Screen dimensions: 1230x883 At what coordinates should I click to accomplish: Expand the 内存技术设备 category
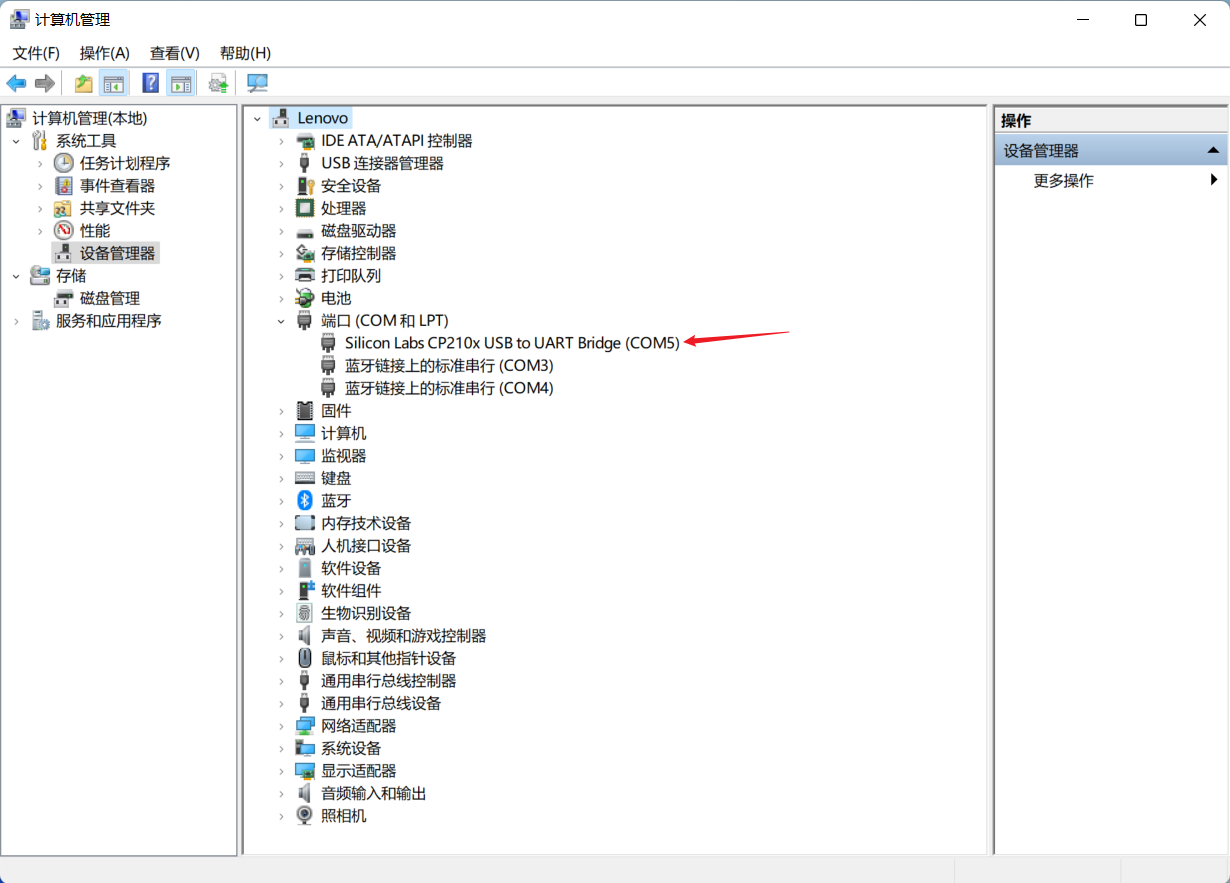[x=282, y=523]
